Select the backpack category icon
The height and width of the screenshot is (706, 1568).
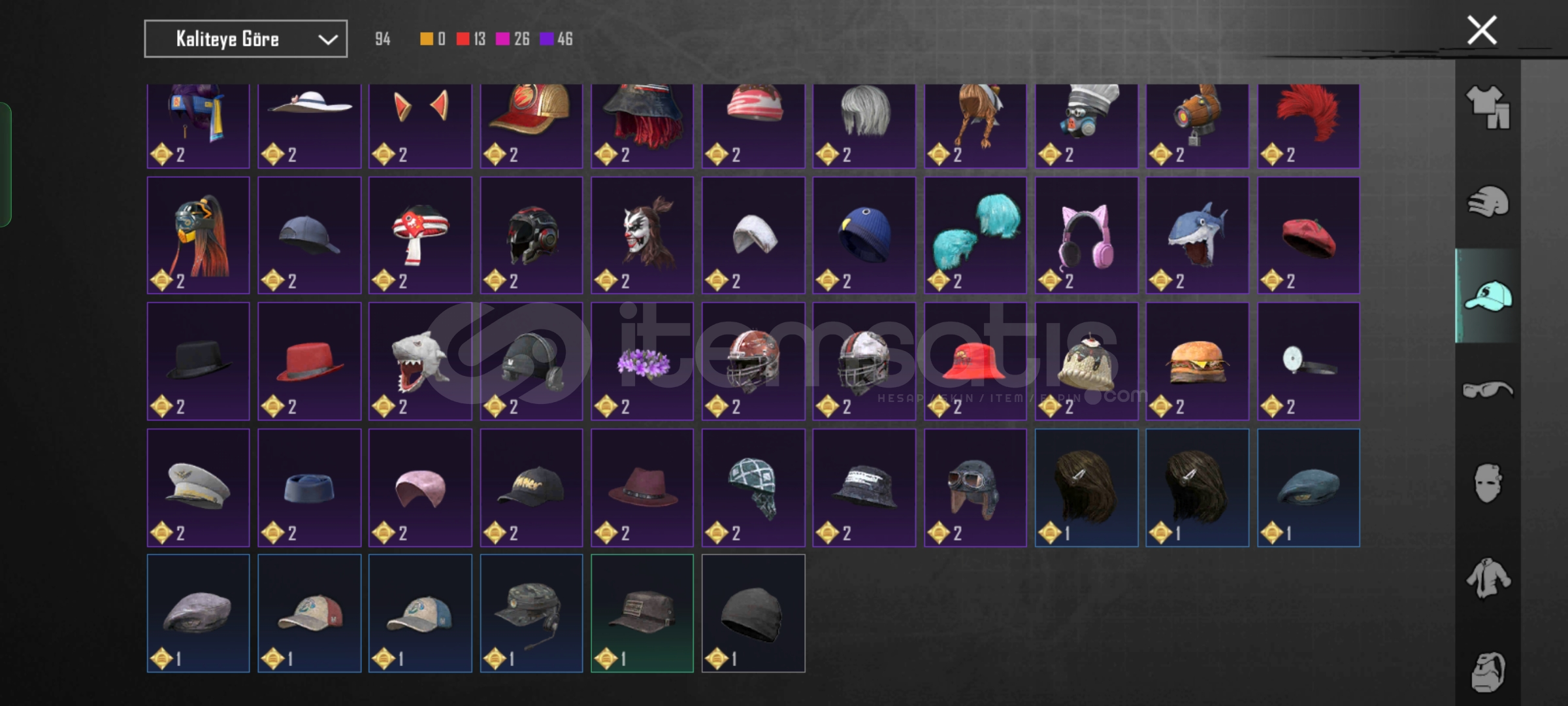coord(1488,671)
